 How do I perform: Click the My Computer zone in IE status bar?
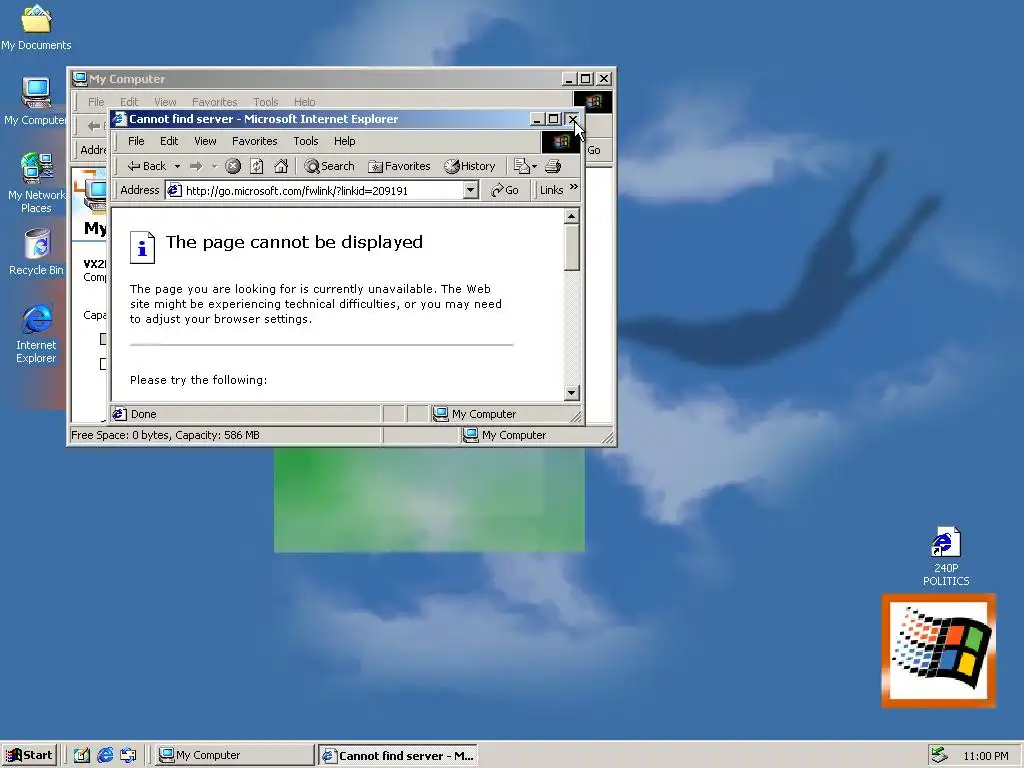475,414
